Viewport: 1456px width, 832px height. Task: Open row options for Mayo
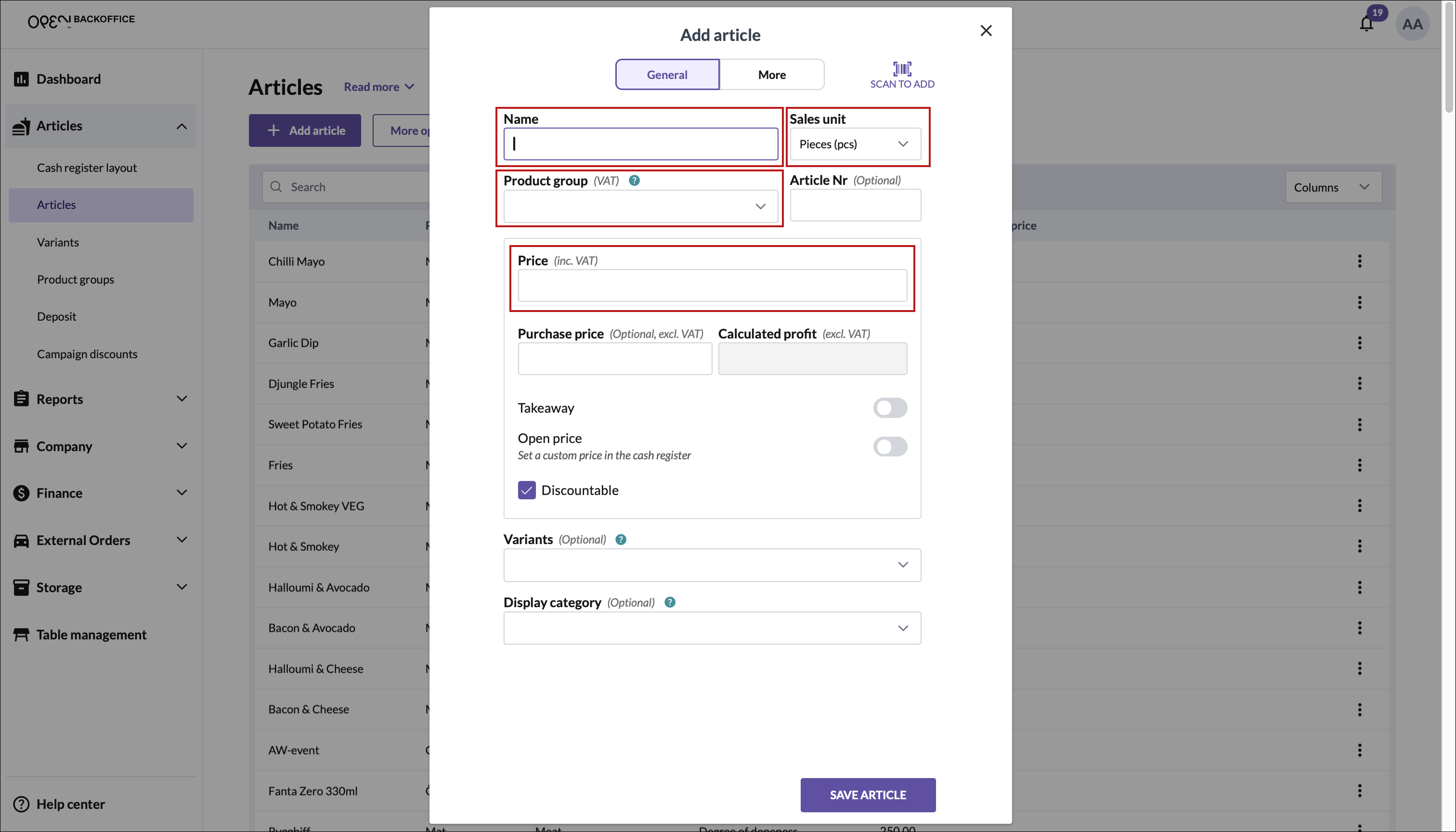coord(1359,302)
